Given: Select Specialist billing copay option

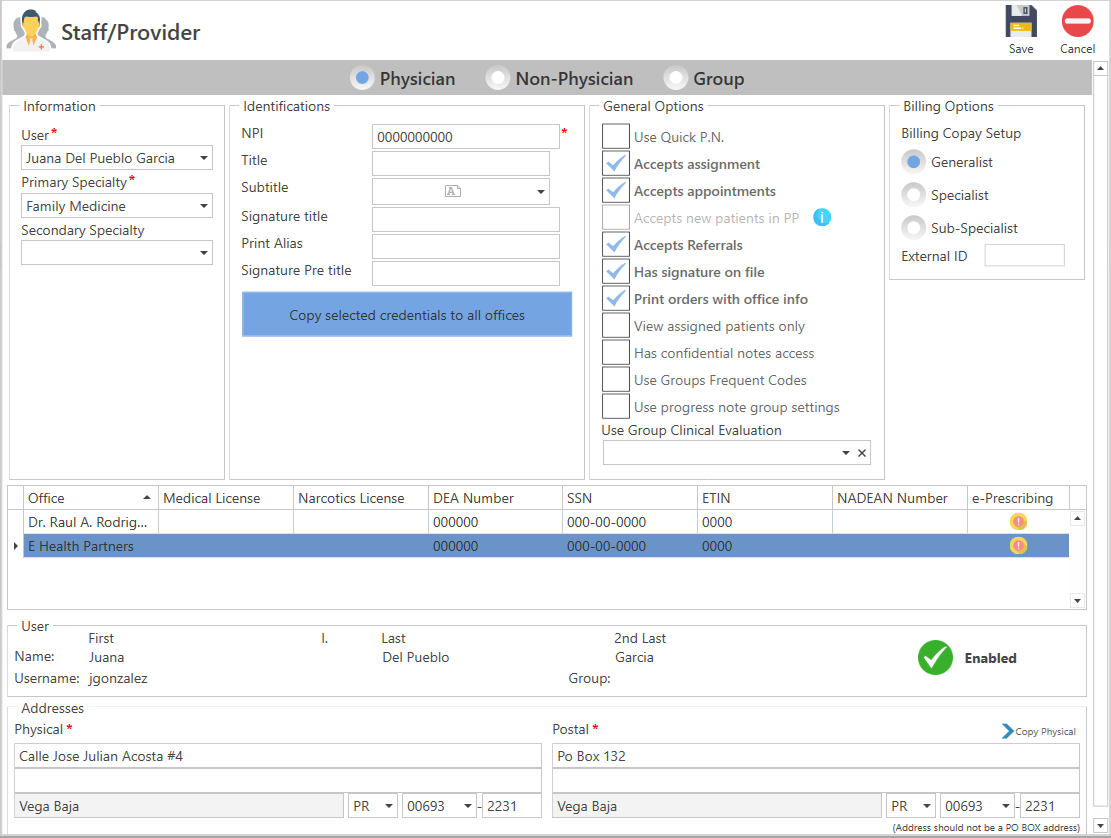Looking at the screenshot, I should pyautogui.click(x=913, y=195).
